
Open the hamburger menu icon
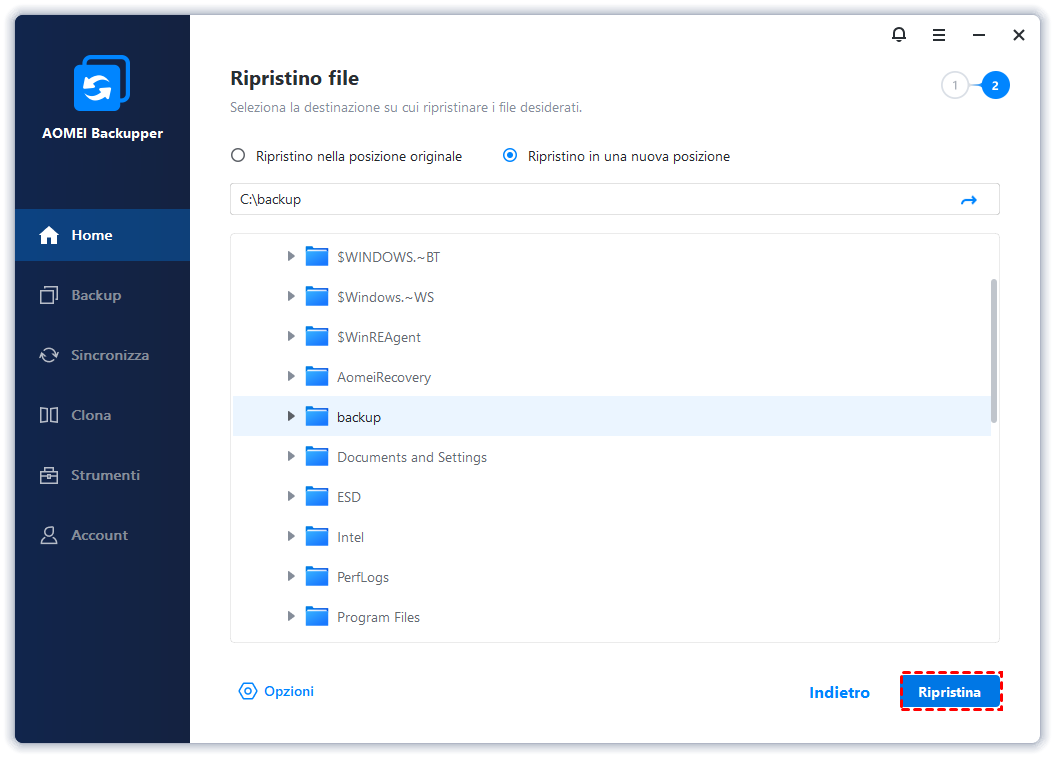[x=939, y=35]
